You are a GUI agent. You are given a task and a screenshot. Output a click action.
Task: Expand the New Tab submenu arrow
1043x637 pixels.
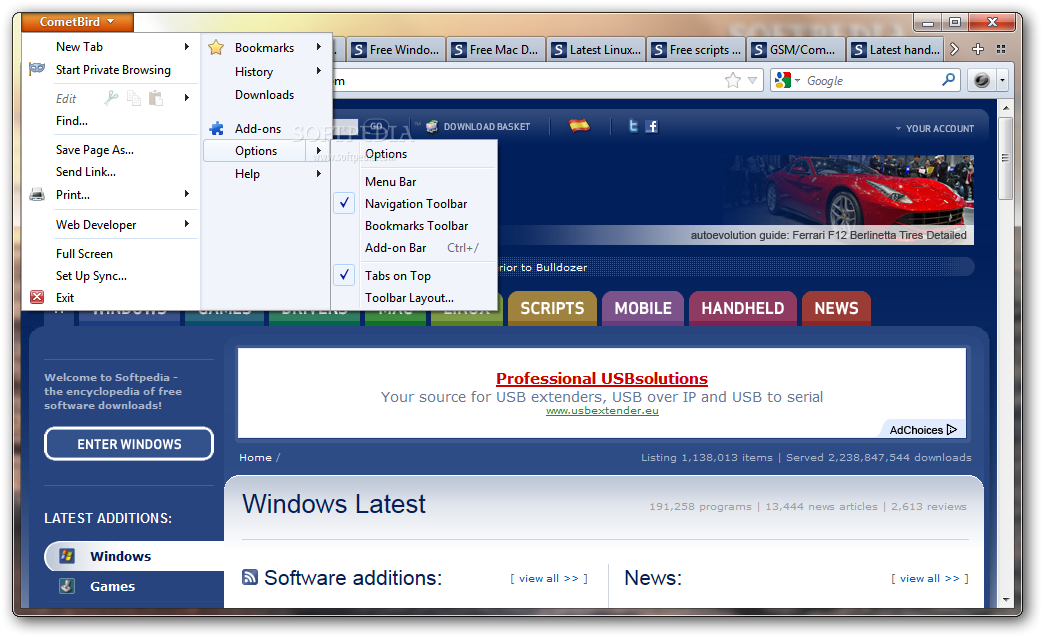coord(187,47)
